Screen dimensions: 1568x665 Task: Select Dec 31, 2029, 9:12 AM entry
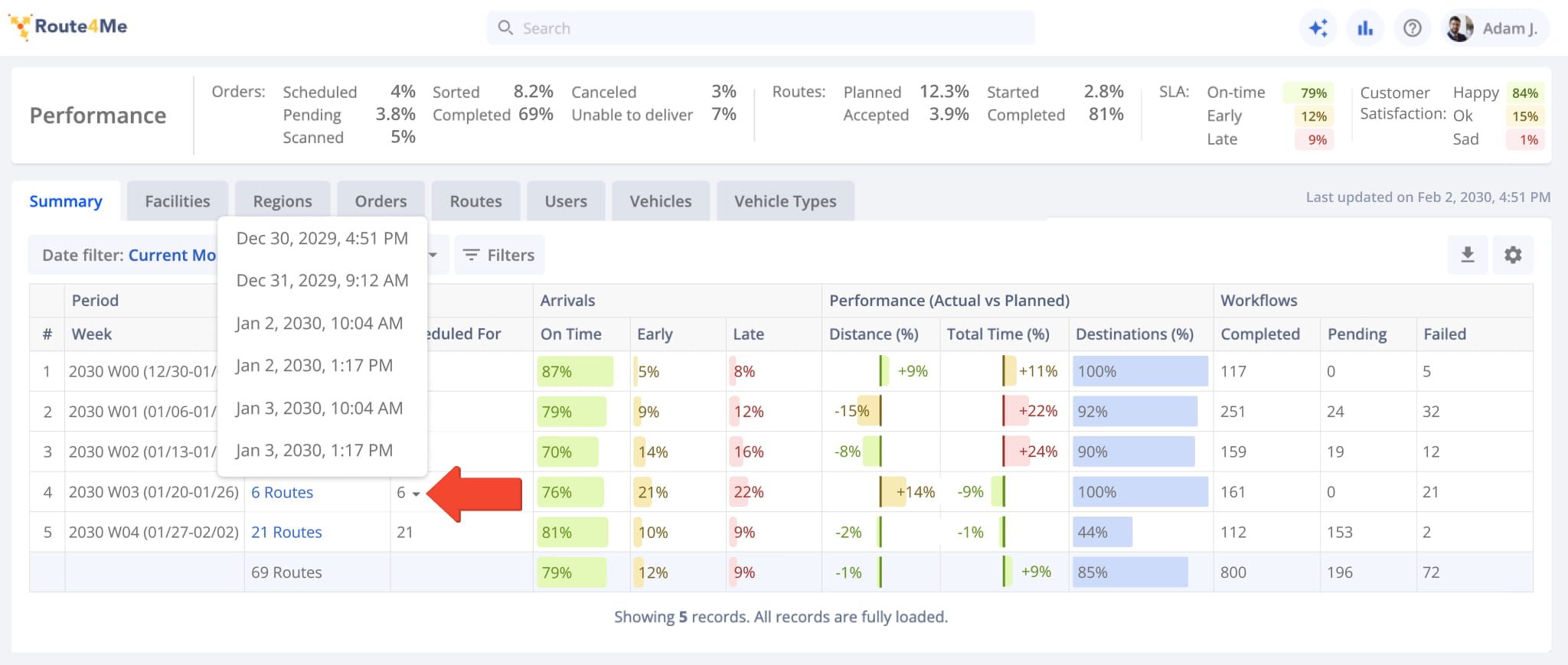(x=322, y=280)
